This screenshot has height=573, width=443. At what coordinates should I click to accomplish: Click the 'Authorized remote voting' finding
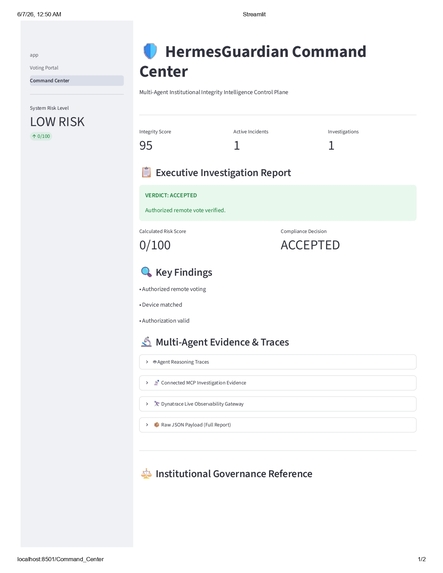click(x=173, y=289)
